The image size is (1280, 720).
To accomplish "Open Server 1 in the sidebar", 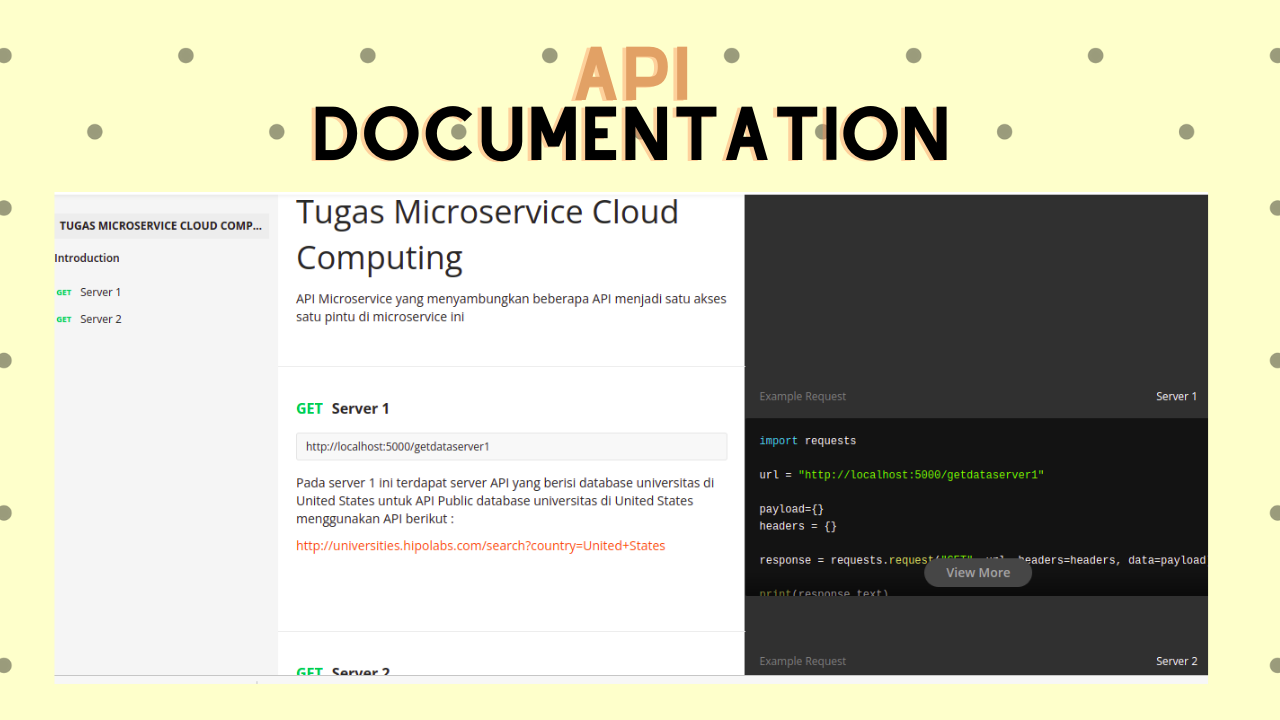I will pos(100,292).
